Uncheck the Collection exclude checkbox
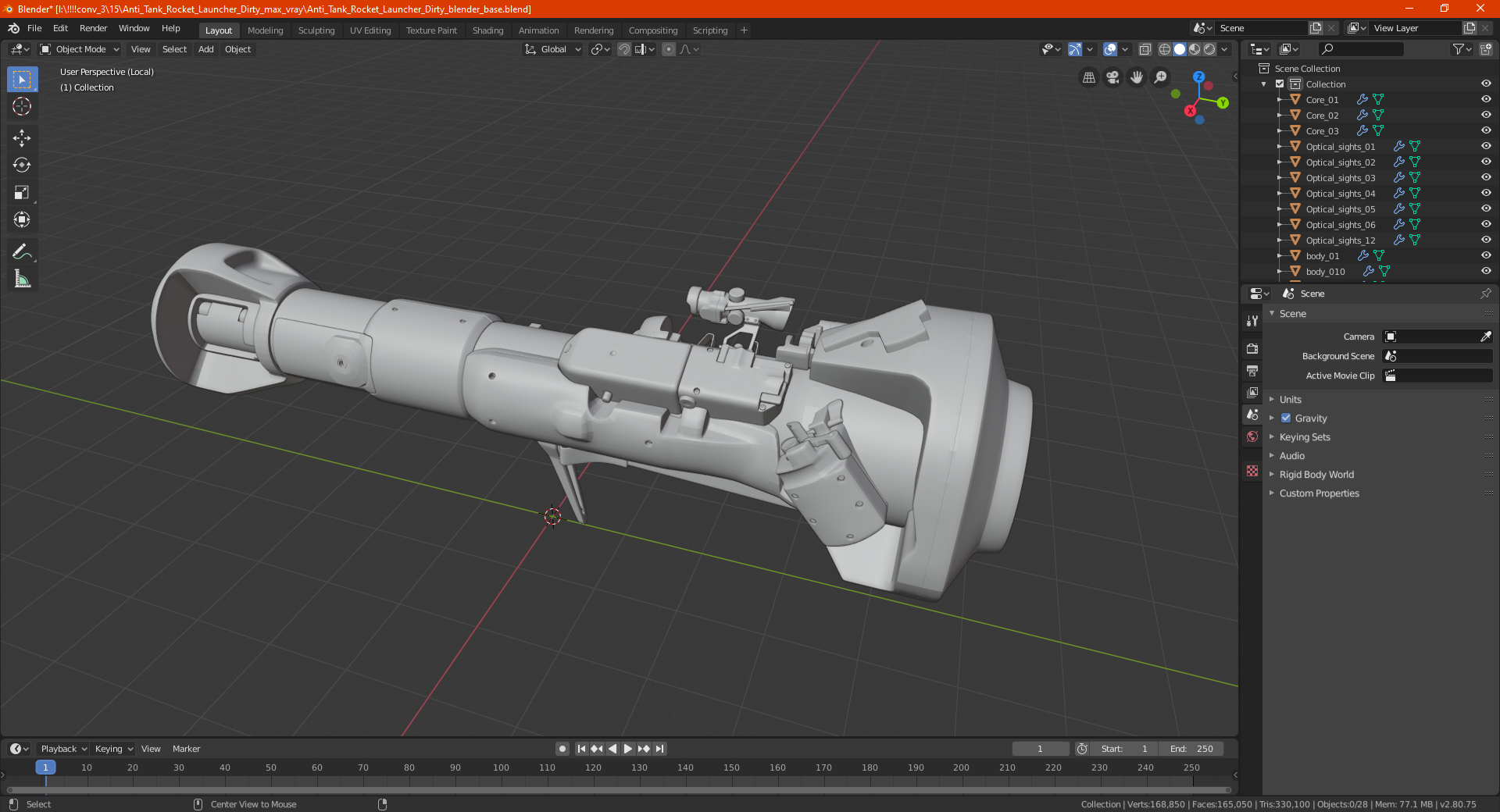Viewport: 1500px width, 812px height. coord(1280,84)
